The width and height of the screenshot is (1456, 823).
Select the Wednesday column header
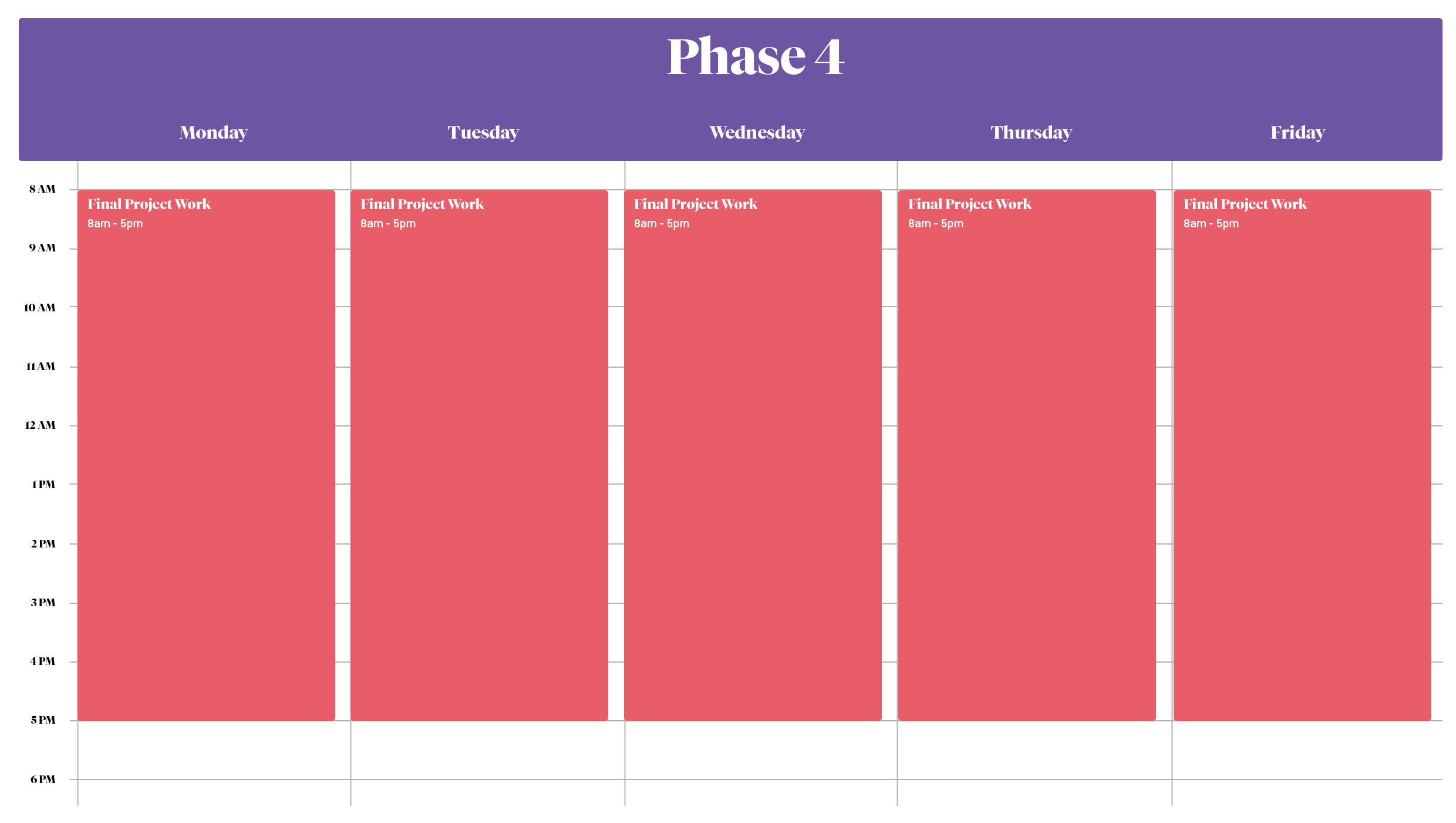(757, 133)
